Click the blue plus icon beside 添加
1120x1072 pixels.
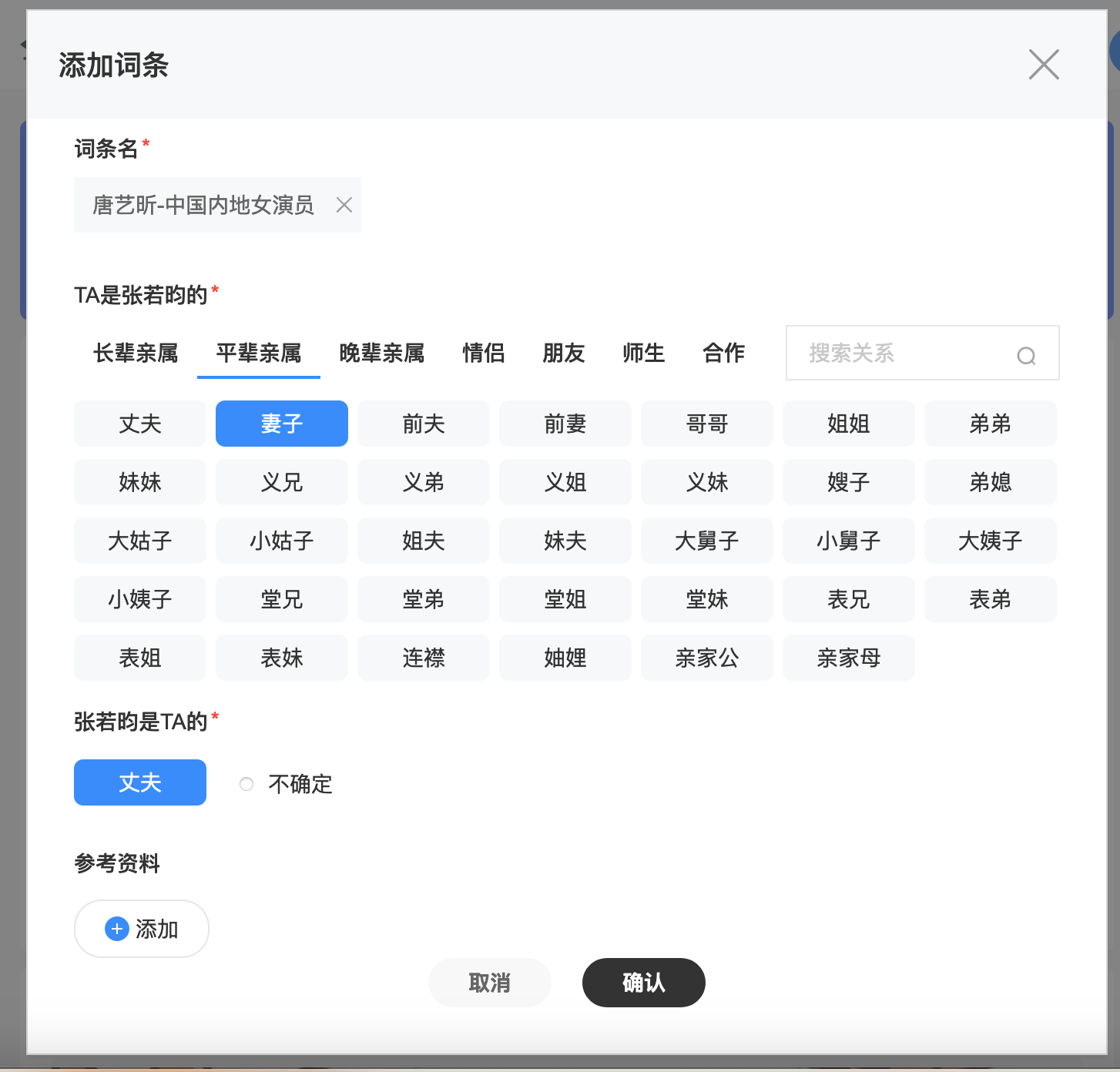click(116, 929)
